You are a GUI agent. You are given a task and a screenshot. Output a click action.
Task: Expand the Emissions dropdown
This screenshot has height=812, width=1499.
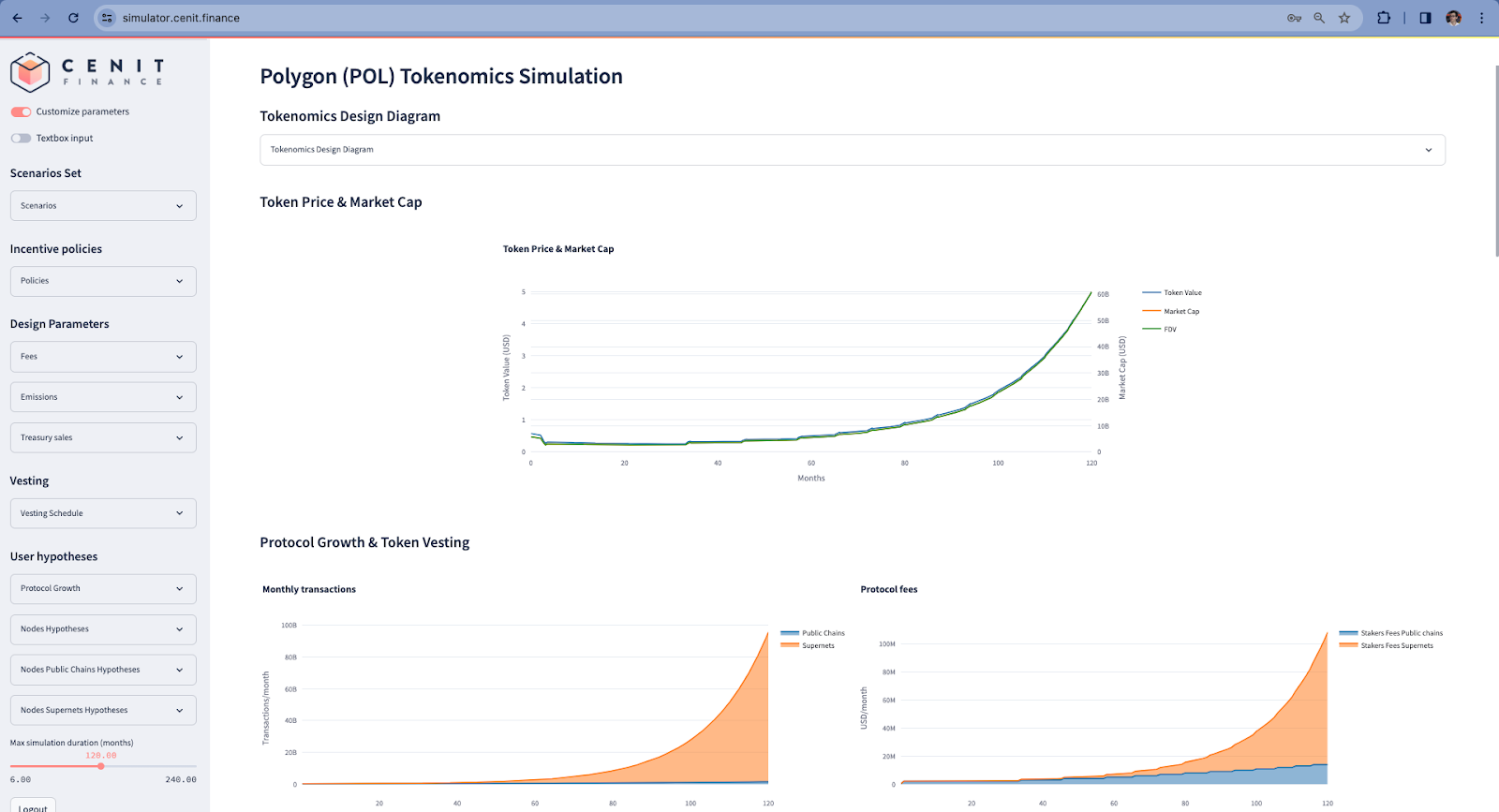[103, 397]
